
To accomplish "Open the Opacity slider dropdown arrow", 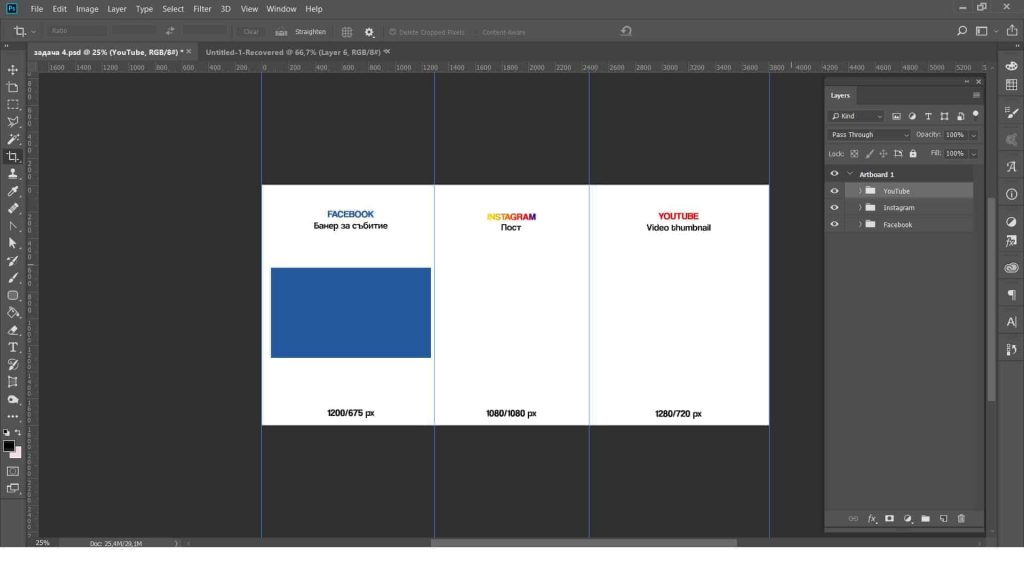I will (973, 135).
